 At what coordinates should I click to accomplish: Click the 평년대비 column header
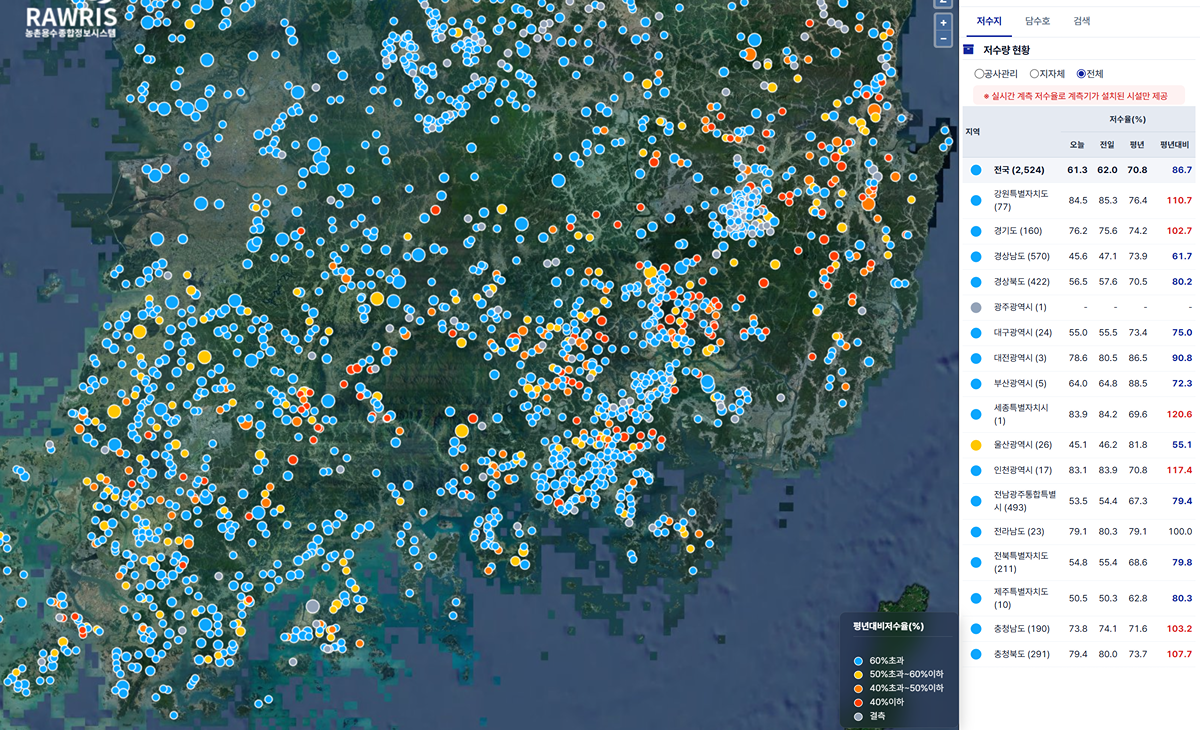click(1174, 145)
